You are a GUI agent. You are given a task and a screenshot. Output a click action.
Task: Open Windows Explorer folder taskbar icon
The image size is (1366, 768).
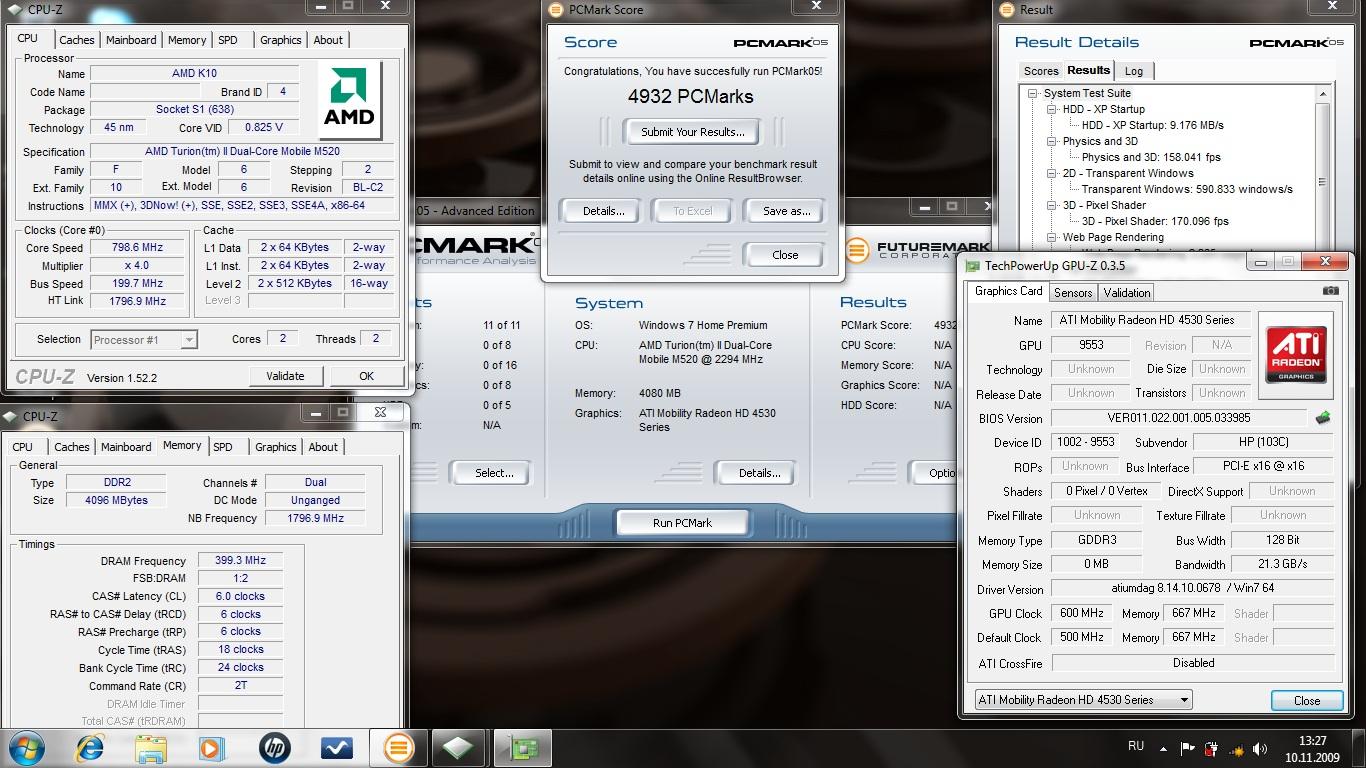tap(151, 747)
